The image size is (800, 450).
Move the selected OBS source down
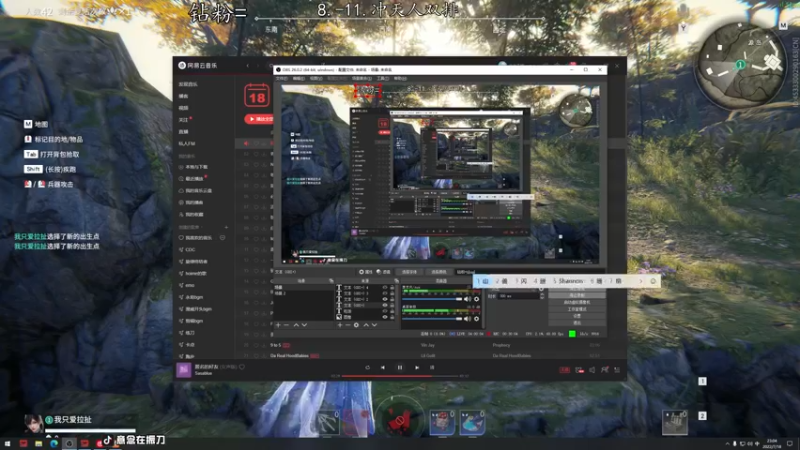[x=374, y=325]
